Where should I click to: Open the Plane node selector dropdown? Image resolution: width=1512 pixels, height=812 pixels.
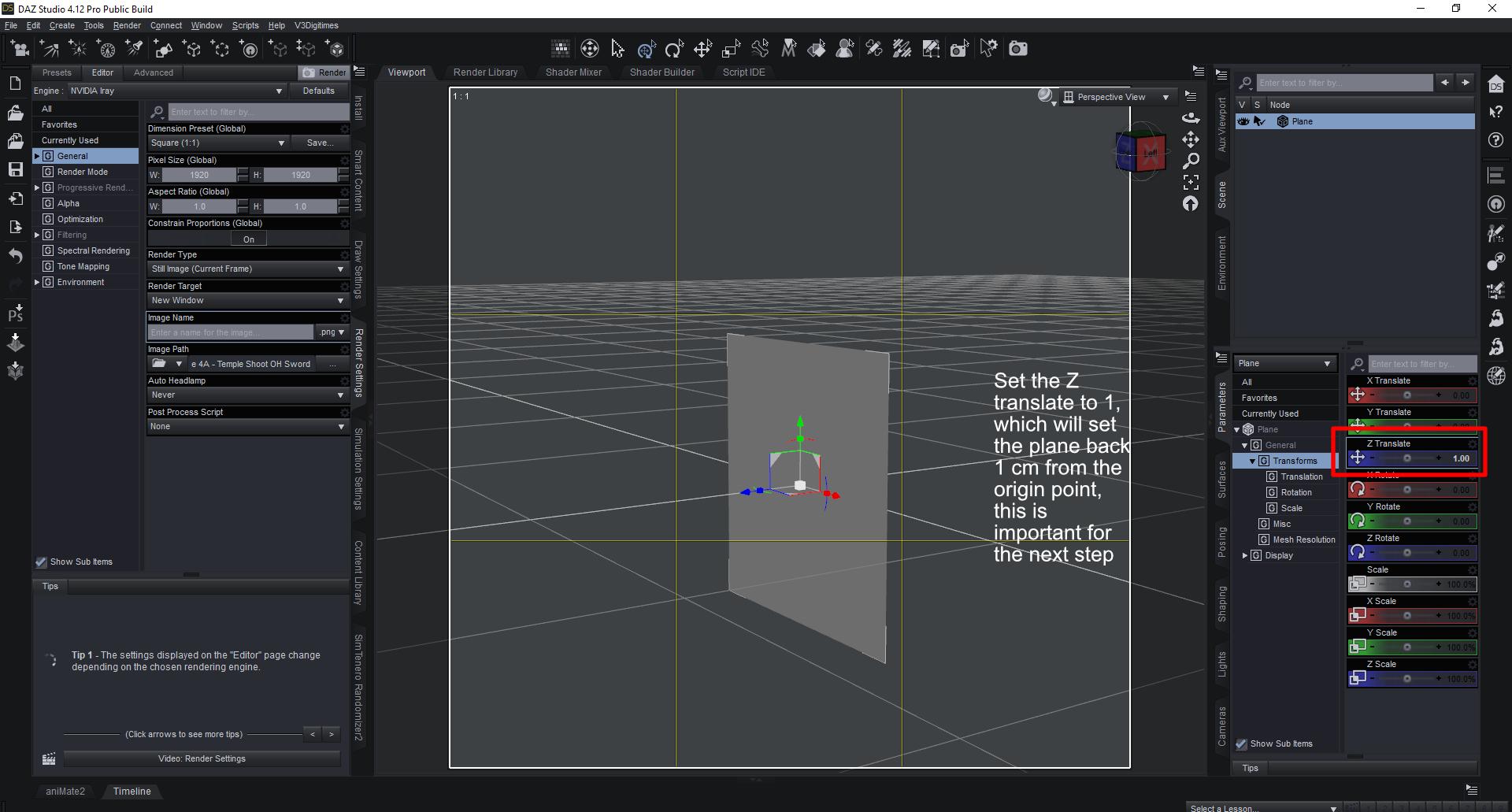tap(1284, 364)
